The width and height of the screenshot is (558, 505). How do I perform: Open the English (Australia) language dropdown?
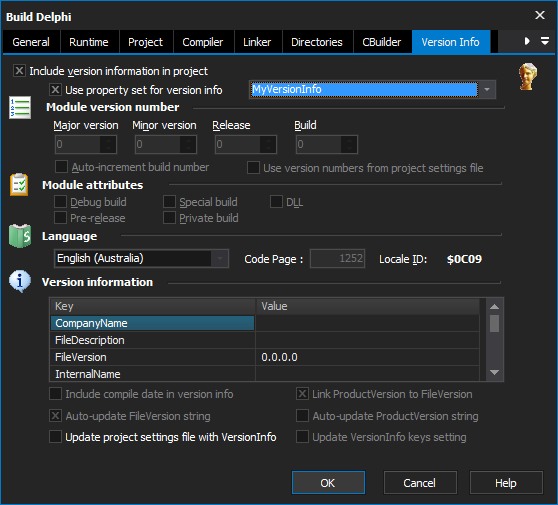pyautogui.click(x=220, y=258)
